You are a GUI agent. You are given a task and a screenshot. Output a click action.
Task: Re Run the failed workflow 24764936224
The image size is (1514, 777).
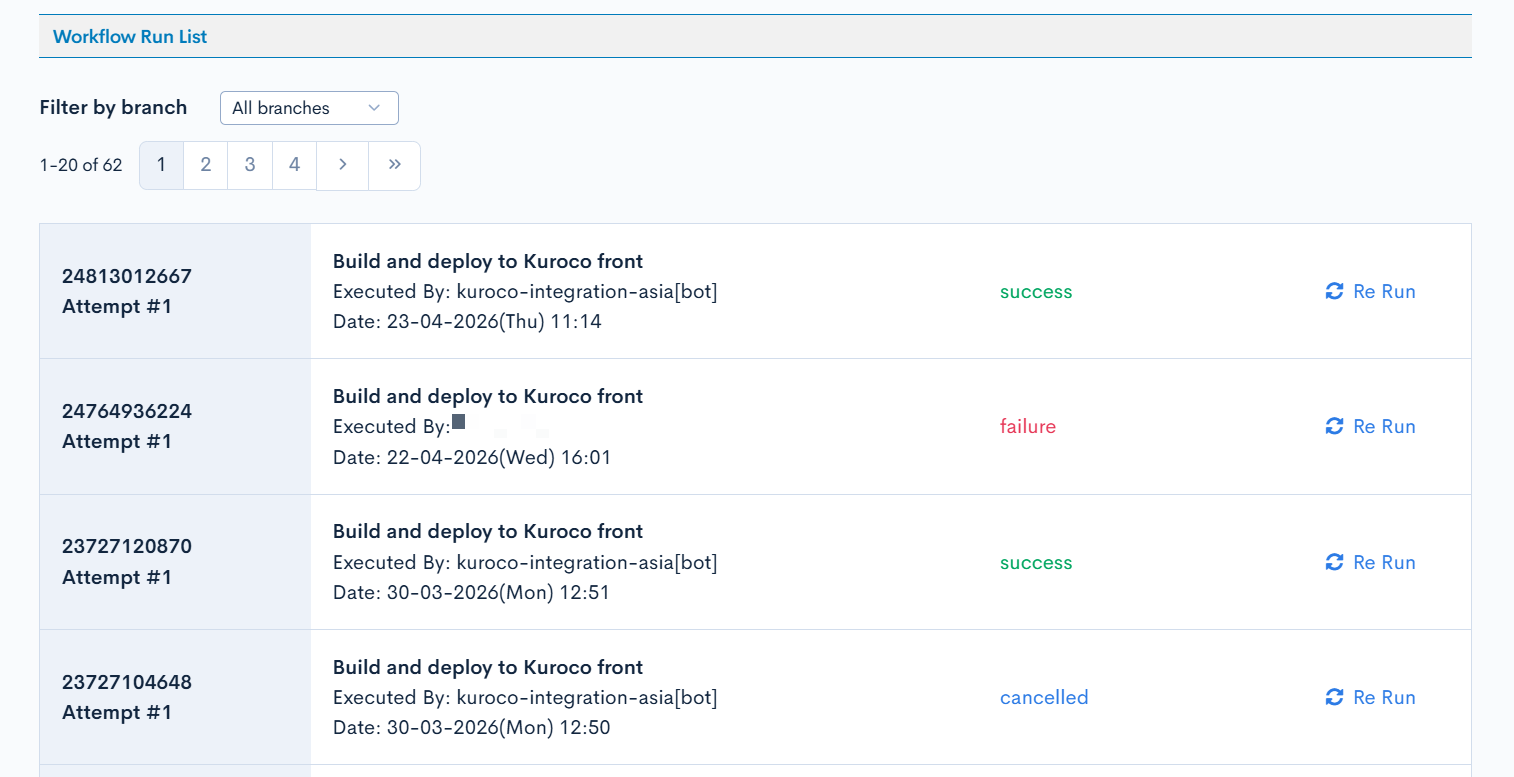tap(1371, 426)
